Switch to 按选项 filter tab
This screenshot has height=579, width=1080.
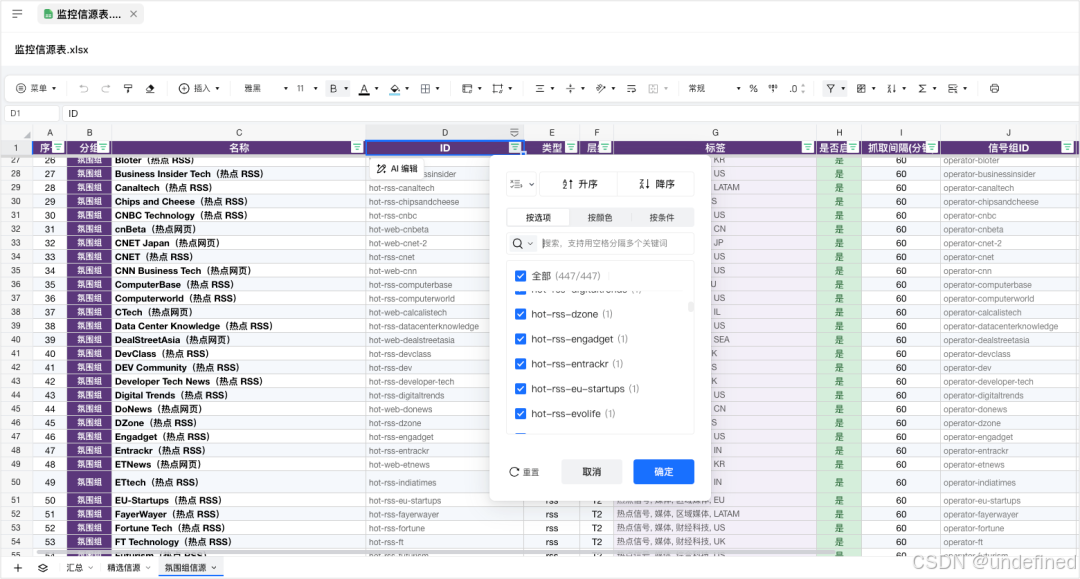(x=538, y=218)
